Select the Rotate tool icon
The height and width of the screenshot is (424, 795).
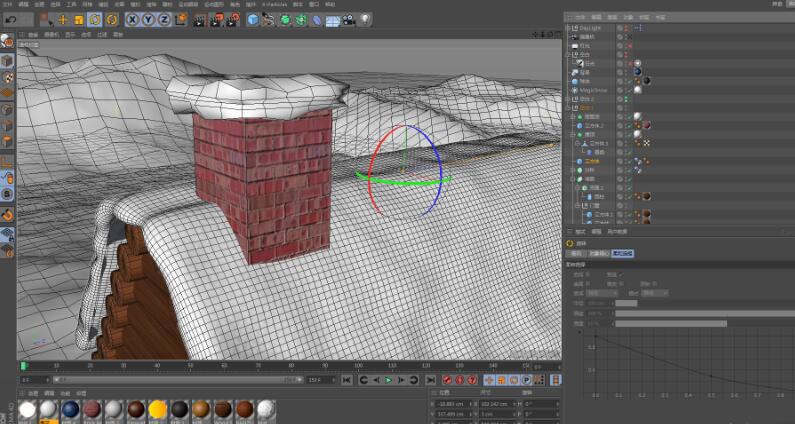(x=95, y=19)
